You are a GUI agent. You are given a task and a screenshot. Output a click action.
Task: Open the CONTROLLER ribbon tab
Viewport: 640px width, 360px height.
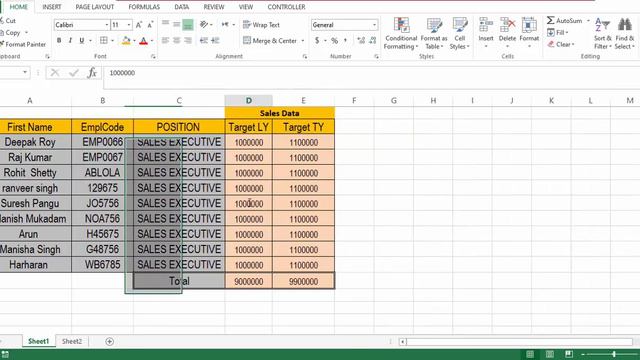tap(286, 7)
